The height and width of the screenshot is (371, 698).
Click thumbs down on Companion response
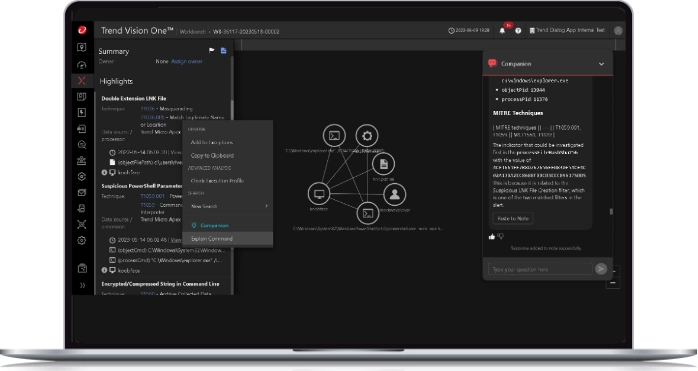(x=501, y=236)
